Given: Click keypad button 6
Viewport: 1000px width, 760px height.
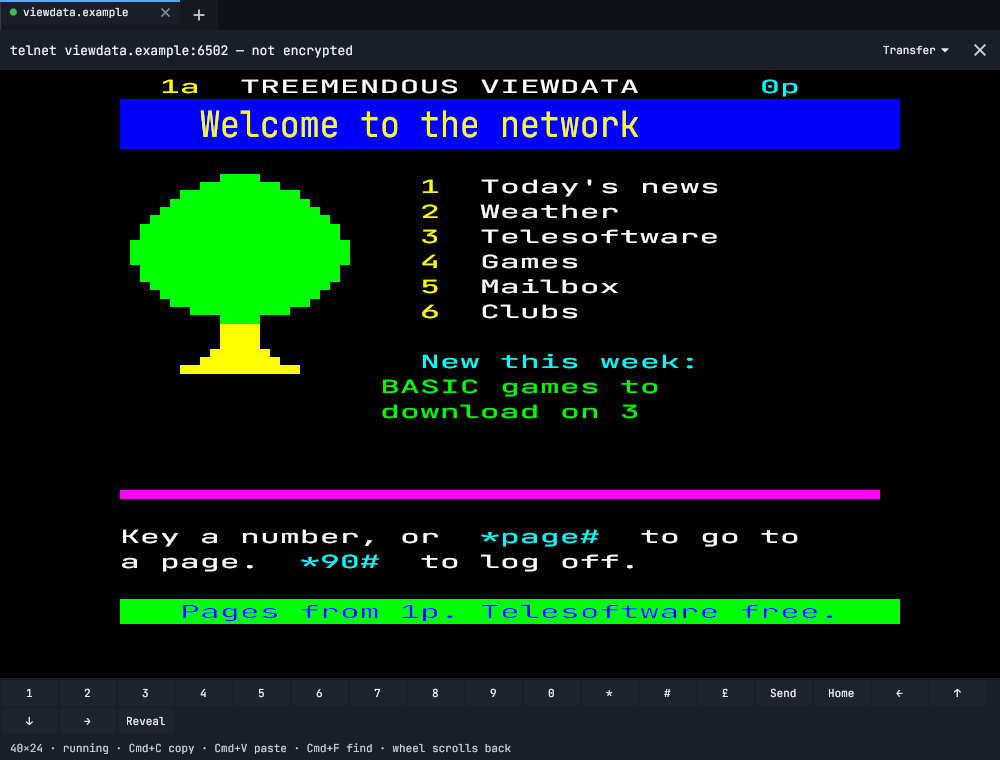Looking at the screenshot, I should pyautogui.click(x=320, y=693).
